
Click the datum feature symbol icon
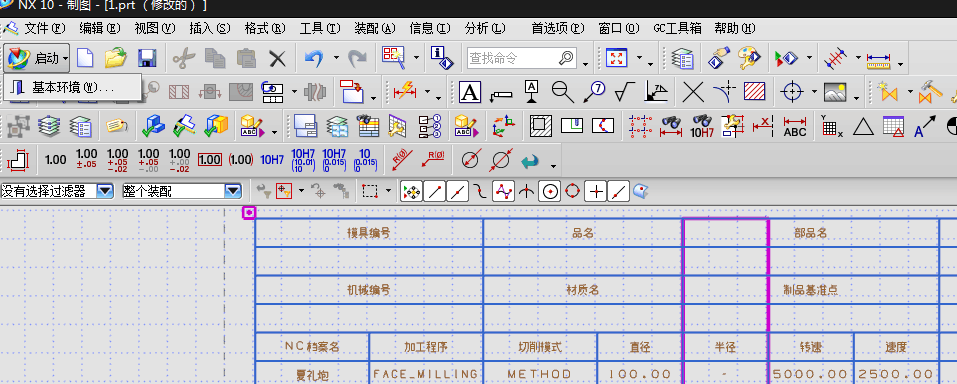click(x=532, y=92)
